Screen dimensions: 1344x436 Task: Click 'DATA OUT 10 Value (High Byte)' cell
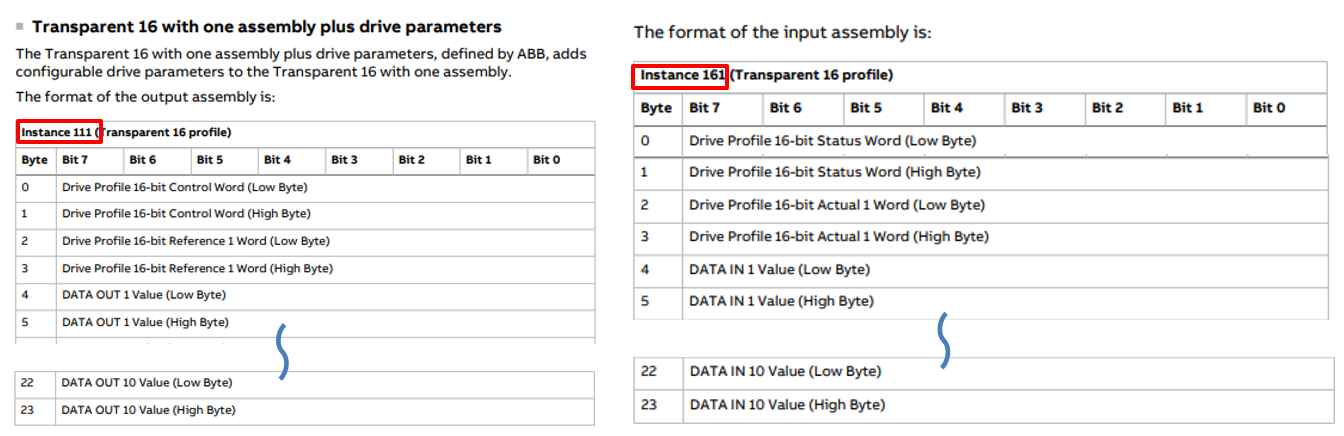pyautogui.click(x=148, y=410)
